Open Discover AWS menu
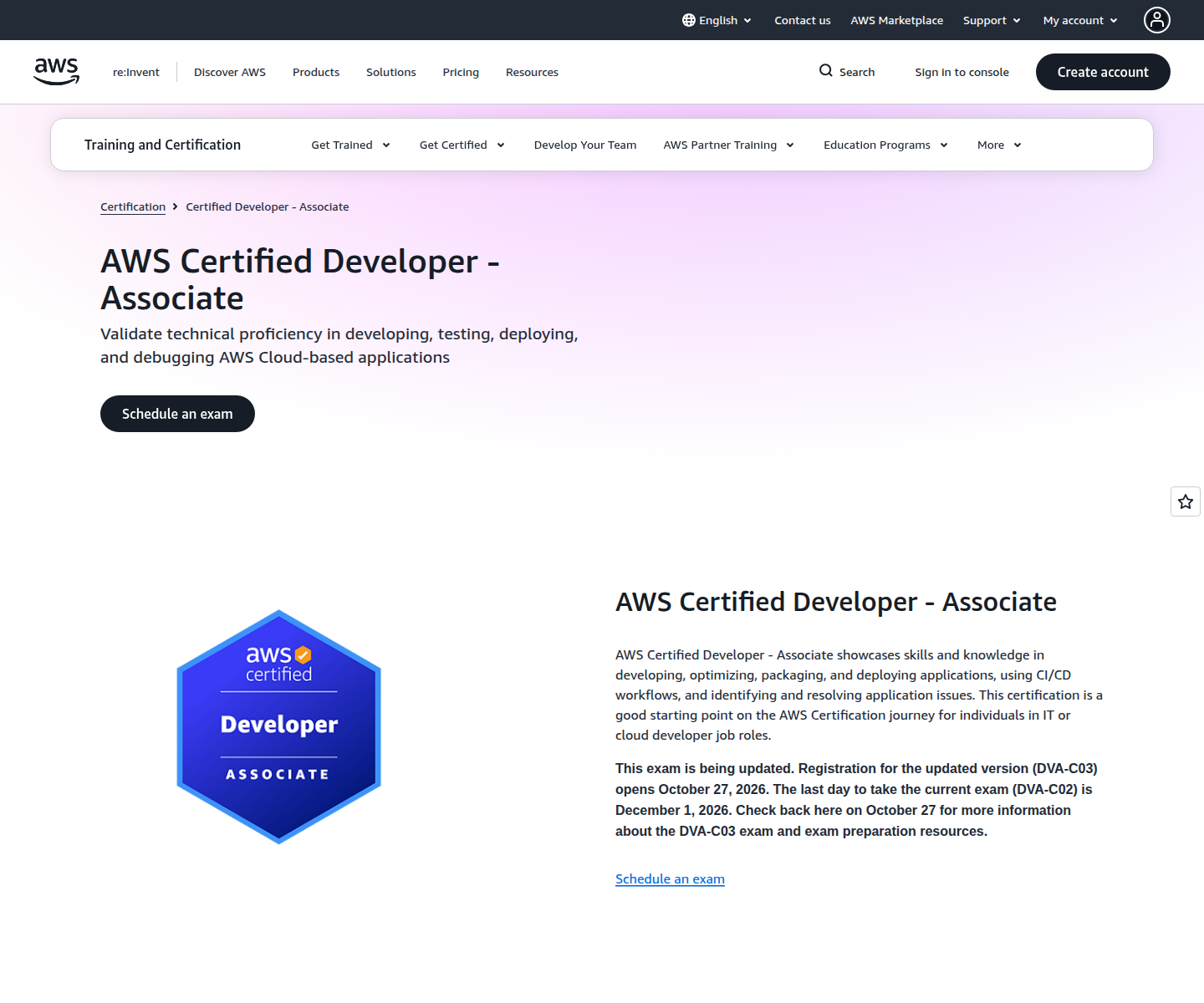This screenshot has width=1204, height=1003. [230, 72]
